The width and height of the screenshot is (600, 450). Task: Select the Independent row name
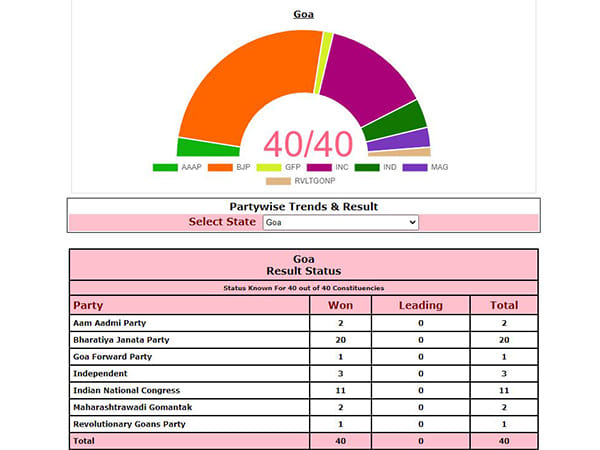click(100, 373)
